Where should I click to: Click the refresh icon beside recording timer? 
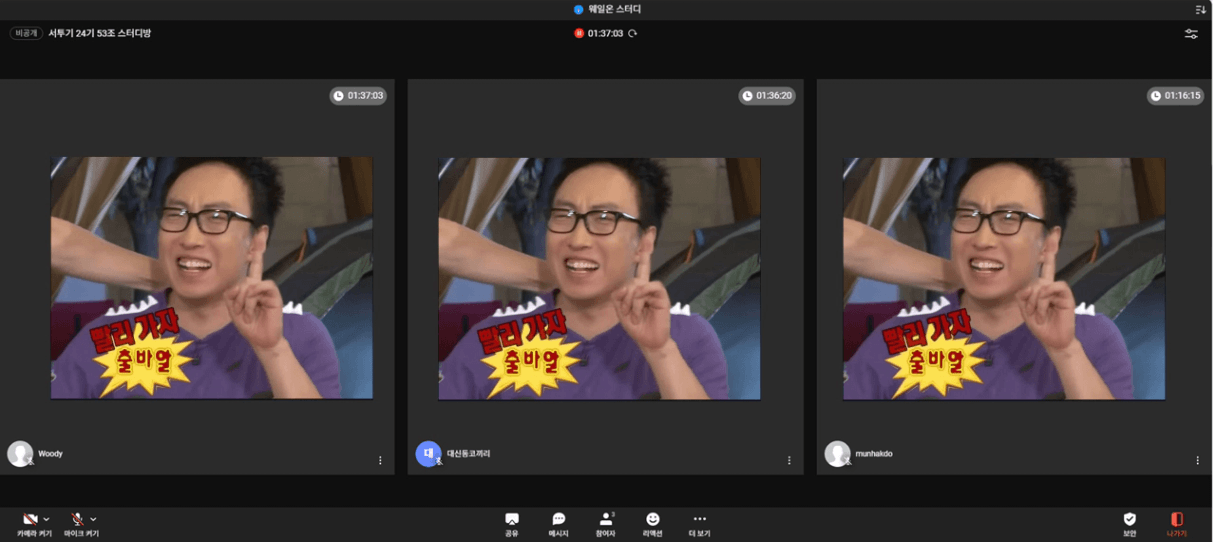633,34
